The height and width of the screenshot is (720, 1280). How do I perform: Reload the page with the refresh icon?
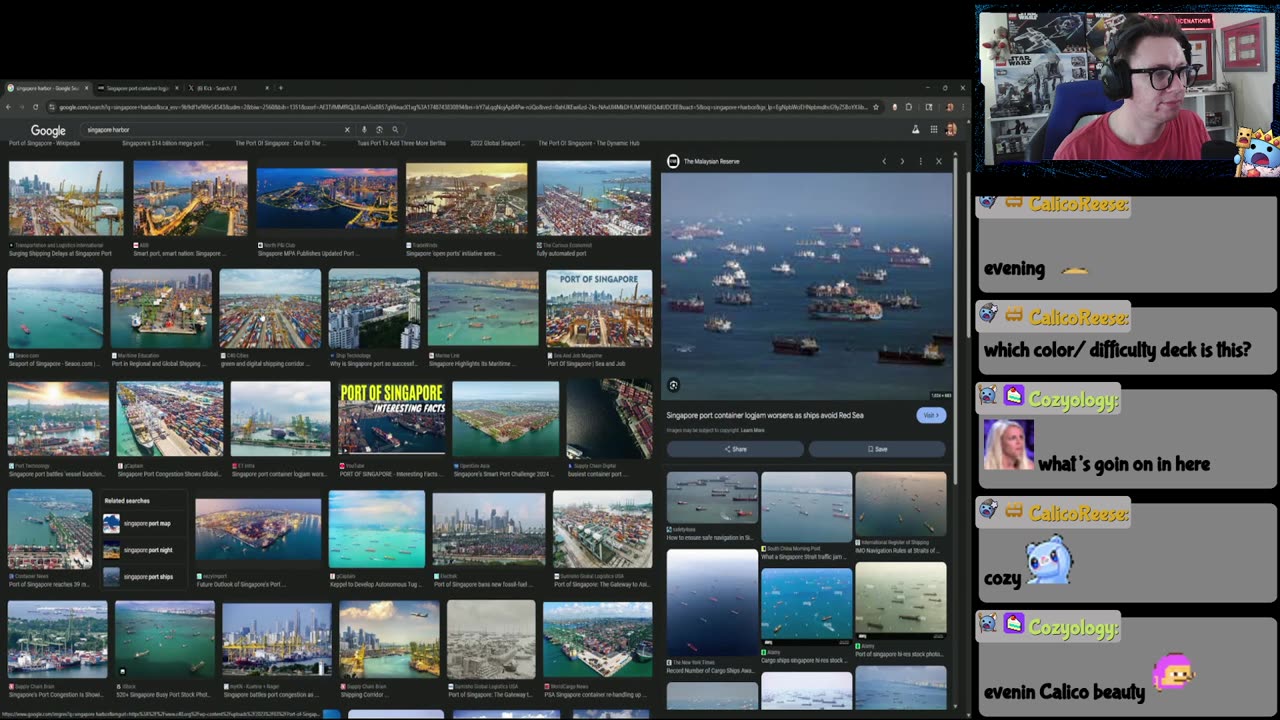click(x=35, y=107)
